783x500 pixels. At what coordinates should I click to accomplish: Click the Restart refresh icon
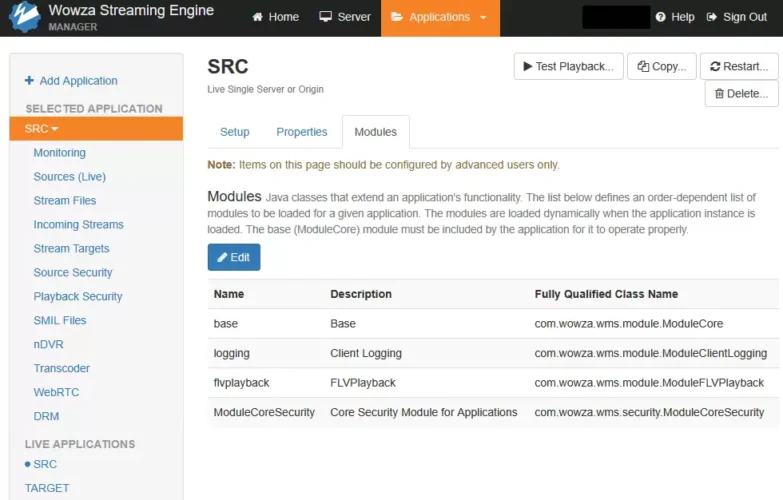pyautogui.click(x=715, y=66)
